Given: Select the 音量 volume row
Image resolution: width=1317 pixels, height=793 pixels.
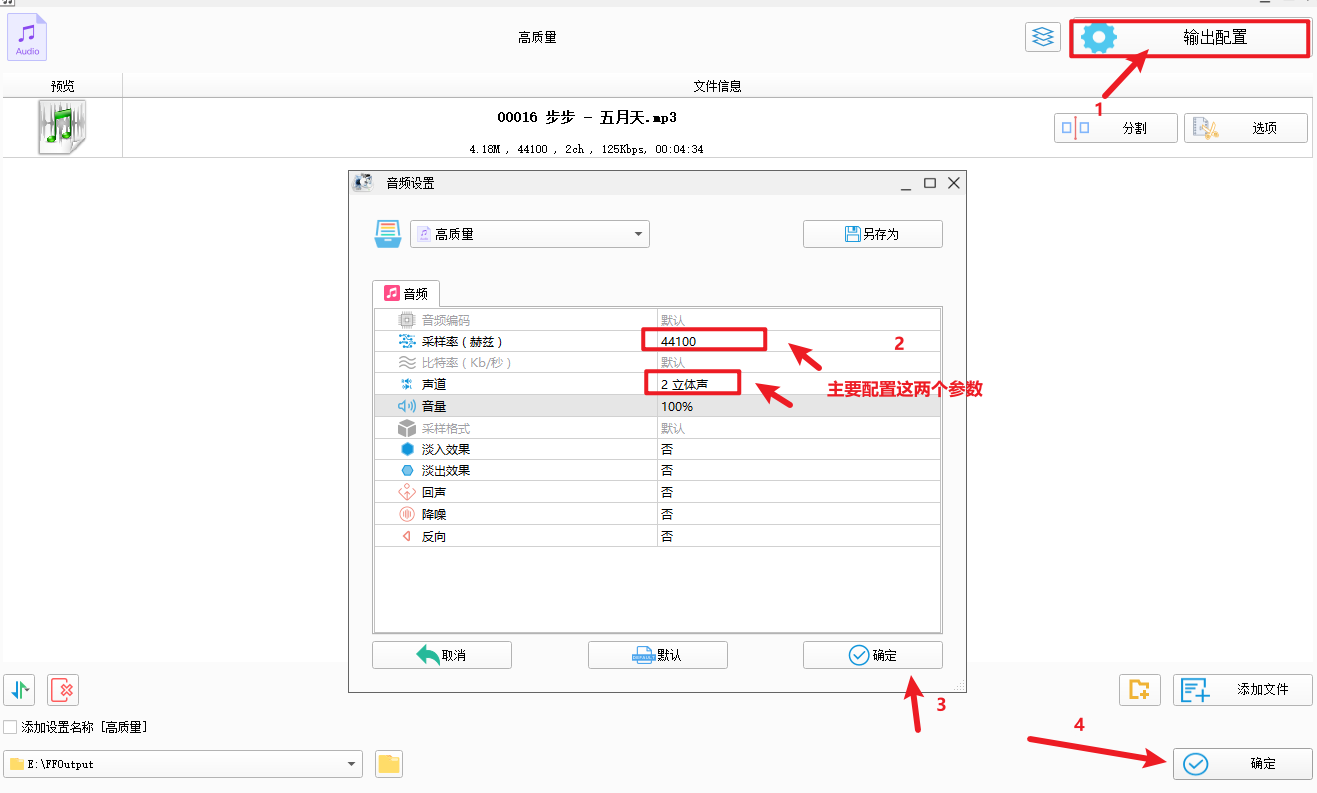Looking at the screenshot, I should (657, 406).
